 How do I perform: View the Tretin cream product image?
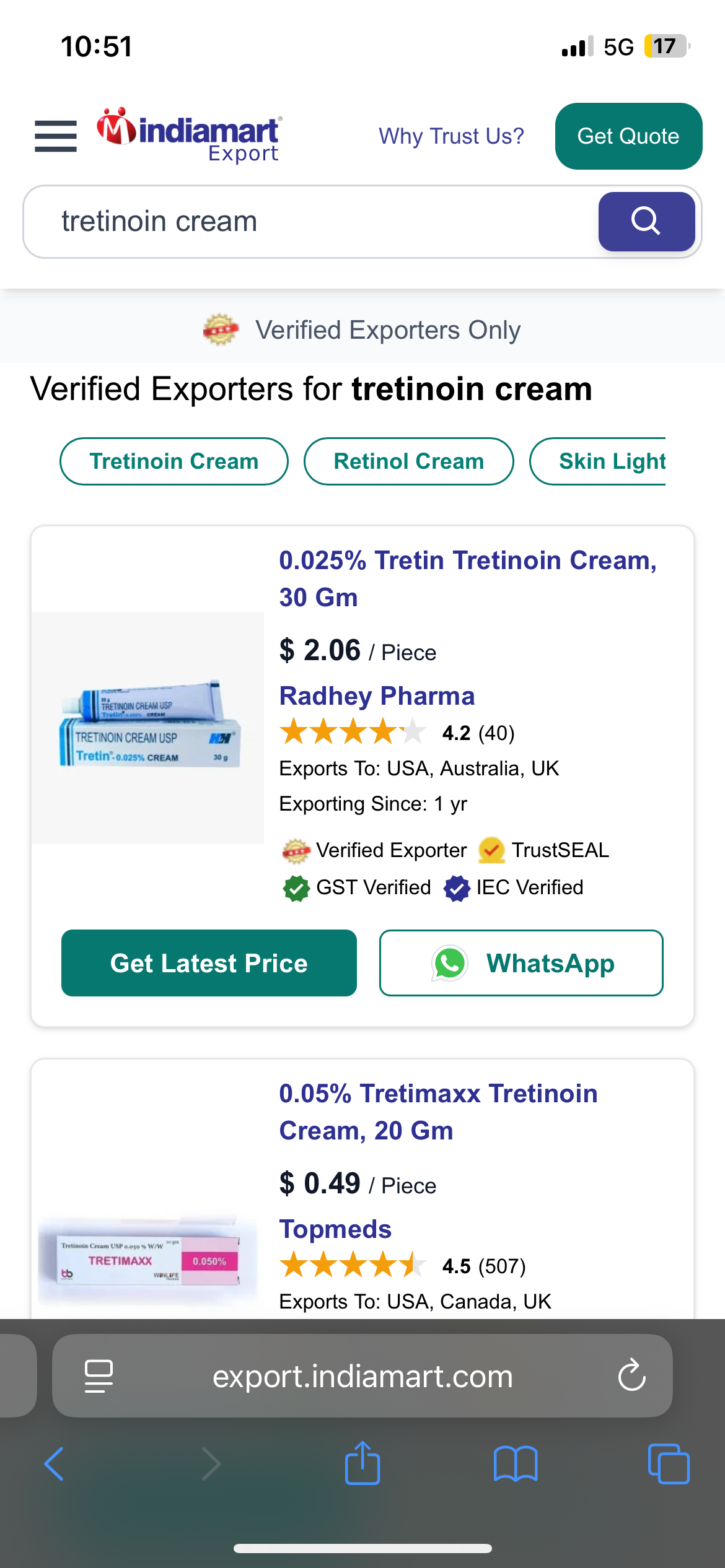[148, 728]
